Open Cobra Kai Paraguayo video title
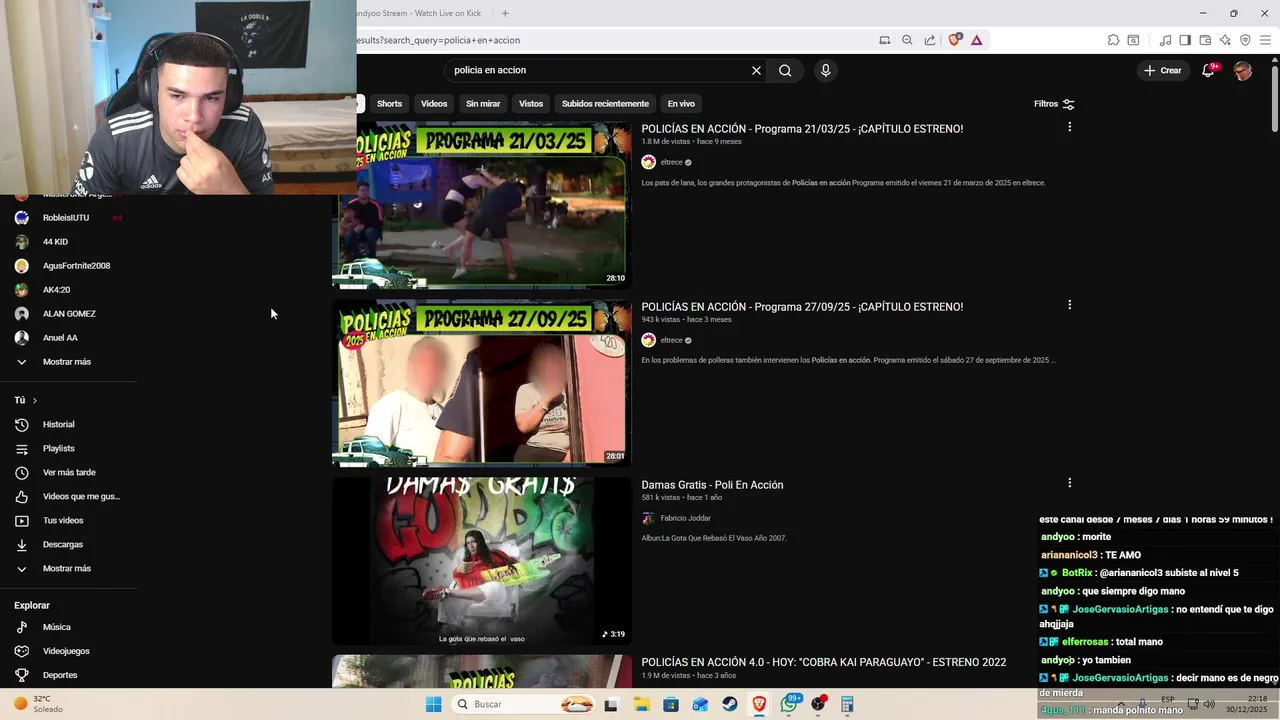This screenshot has width=1280, height=720. click(x=823, y=662)
